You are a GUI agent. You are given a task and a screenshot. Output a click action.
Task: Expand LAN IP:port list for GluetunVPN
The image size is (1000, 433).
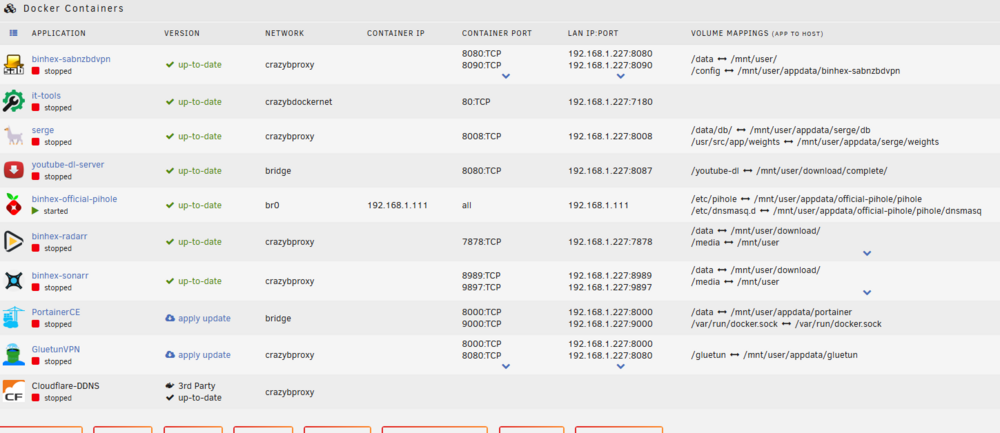(621, 366)
